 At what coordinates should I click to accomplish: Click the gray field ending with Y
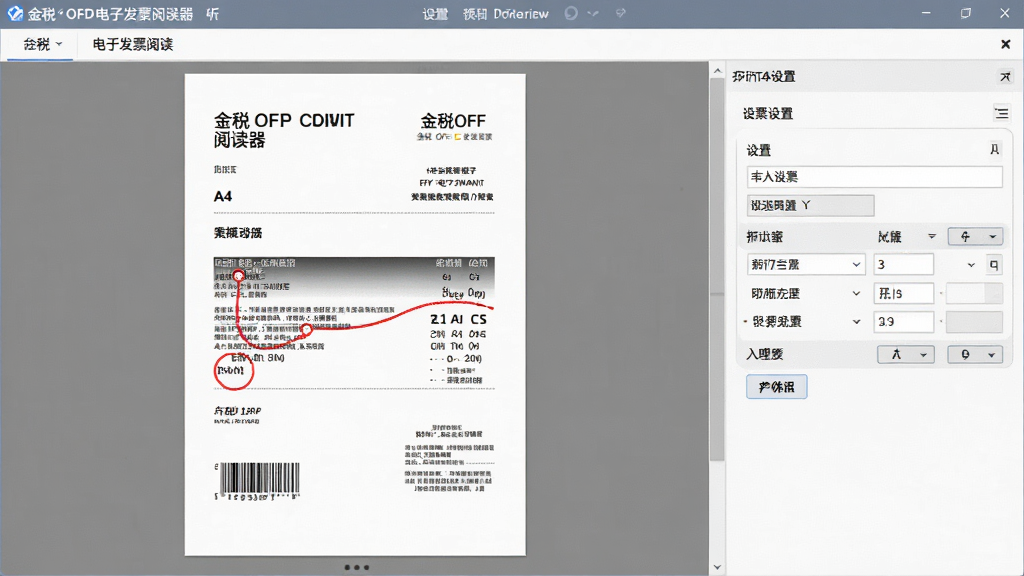810,206
